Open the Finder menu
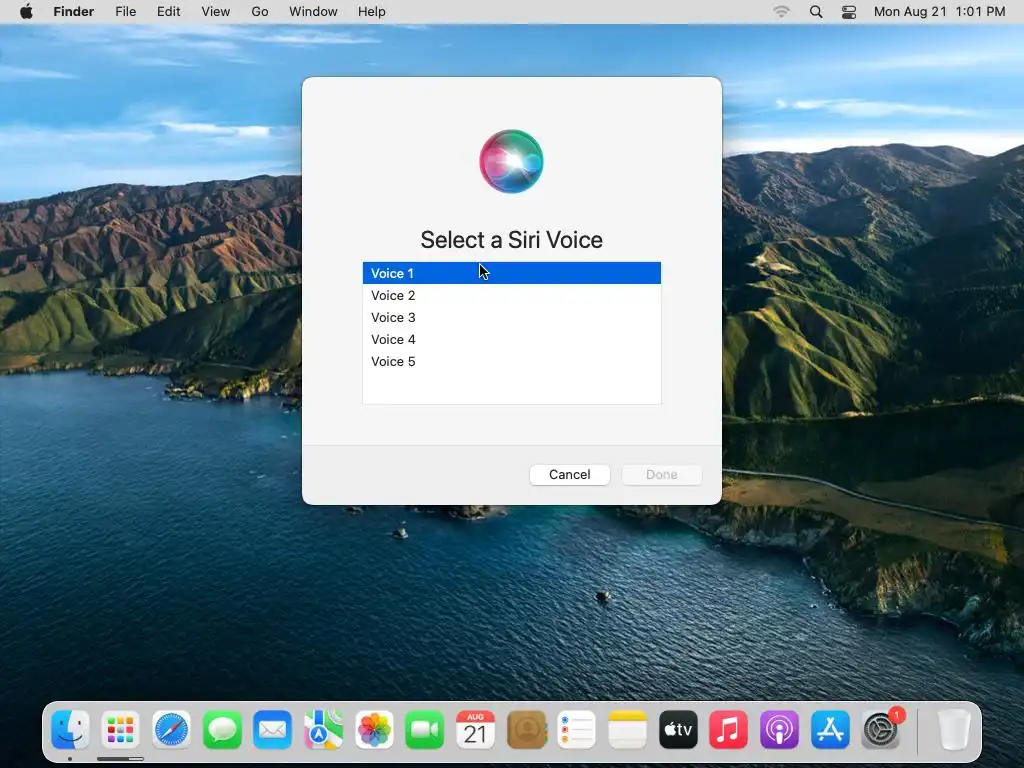 pos(74,12)
